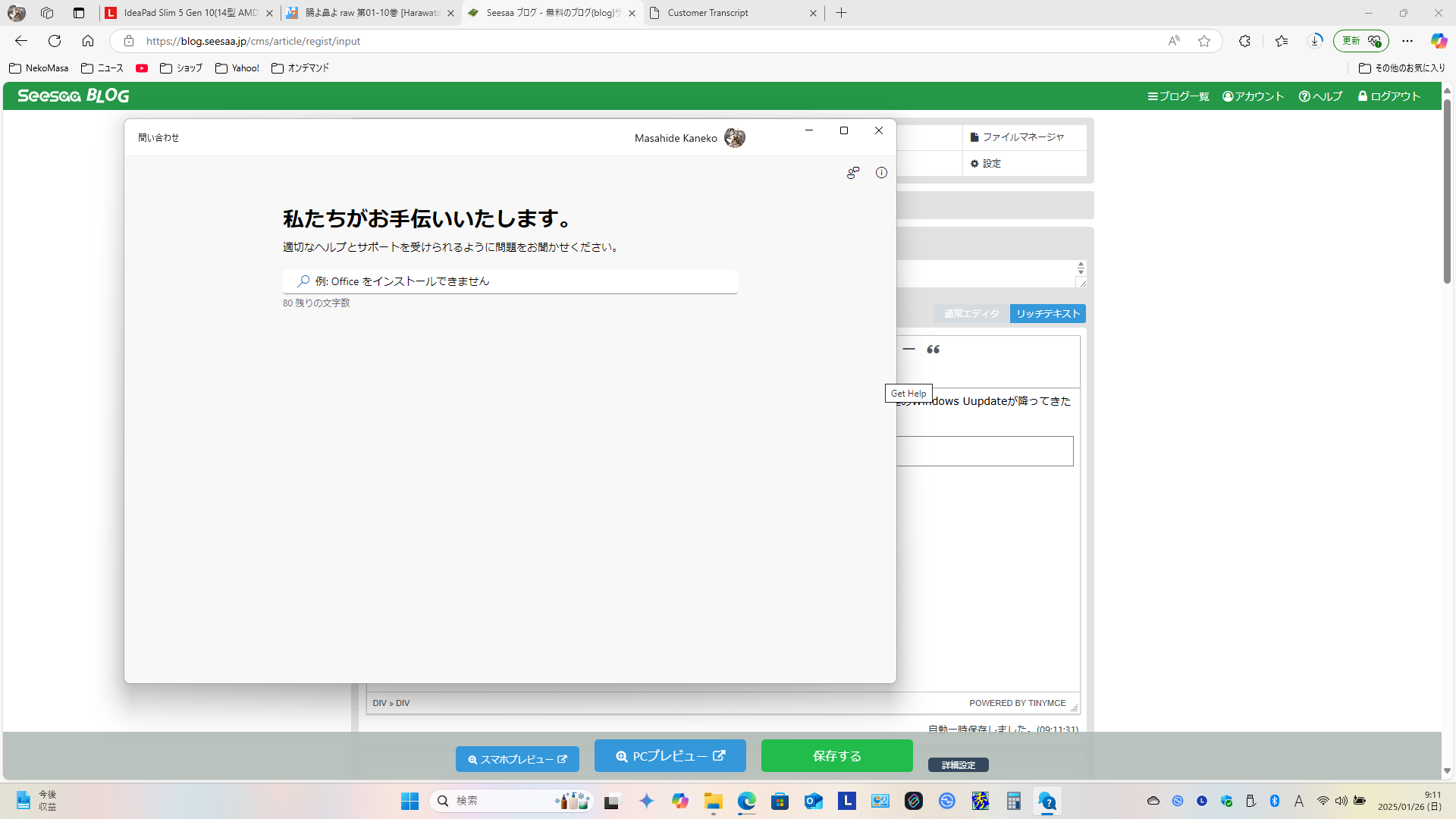Click the 更新 update button in Edge
Image resolution: width=1456 pixels, height=819 pixels.
[1360, 41]
